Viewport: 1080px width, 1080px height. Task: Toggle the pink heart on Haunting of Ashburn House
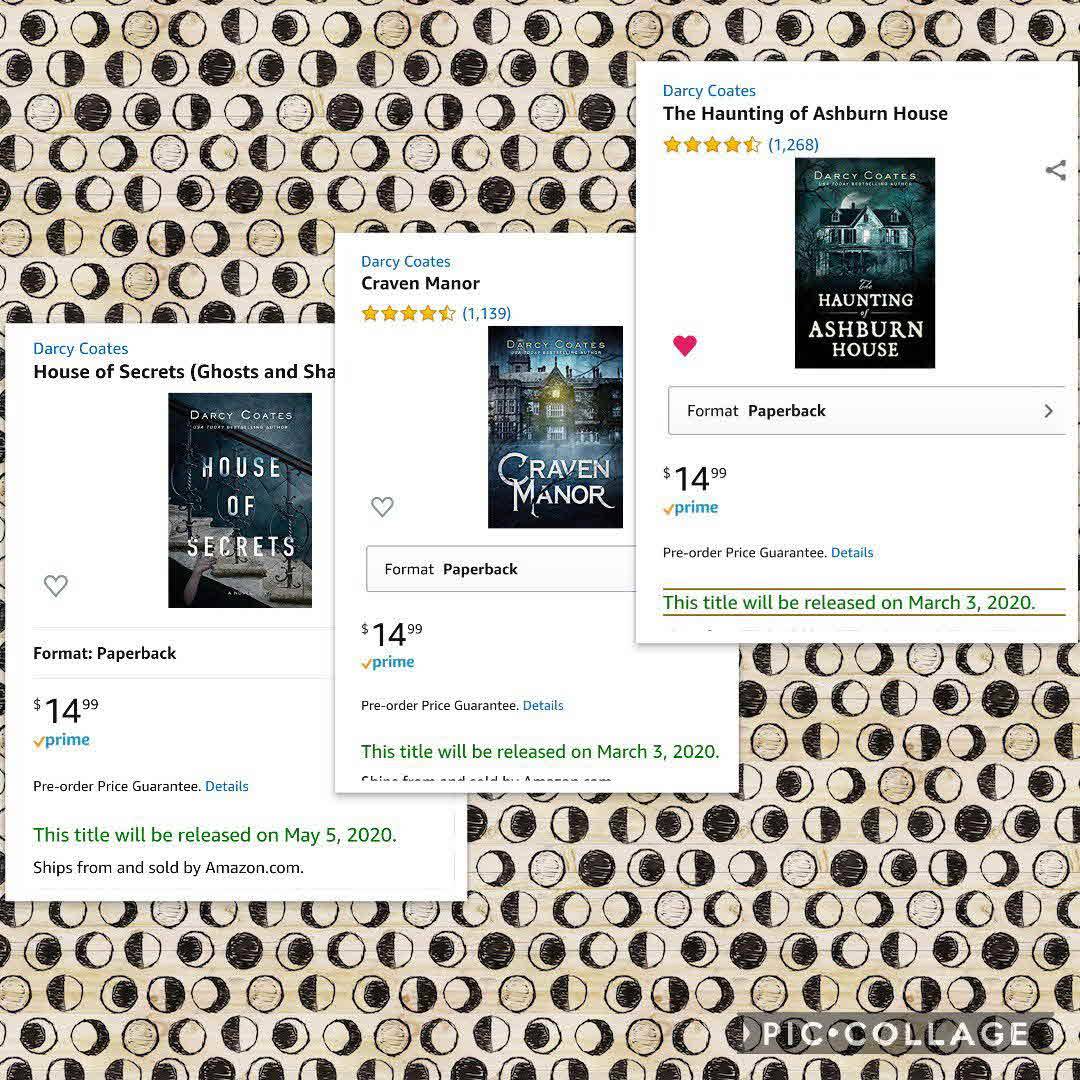(x=685, y=345)
